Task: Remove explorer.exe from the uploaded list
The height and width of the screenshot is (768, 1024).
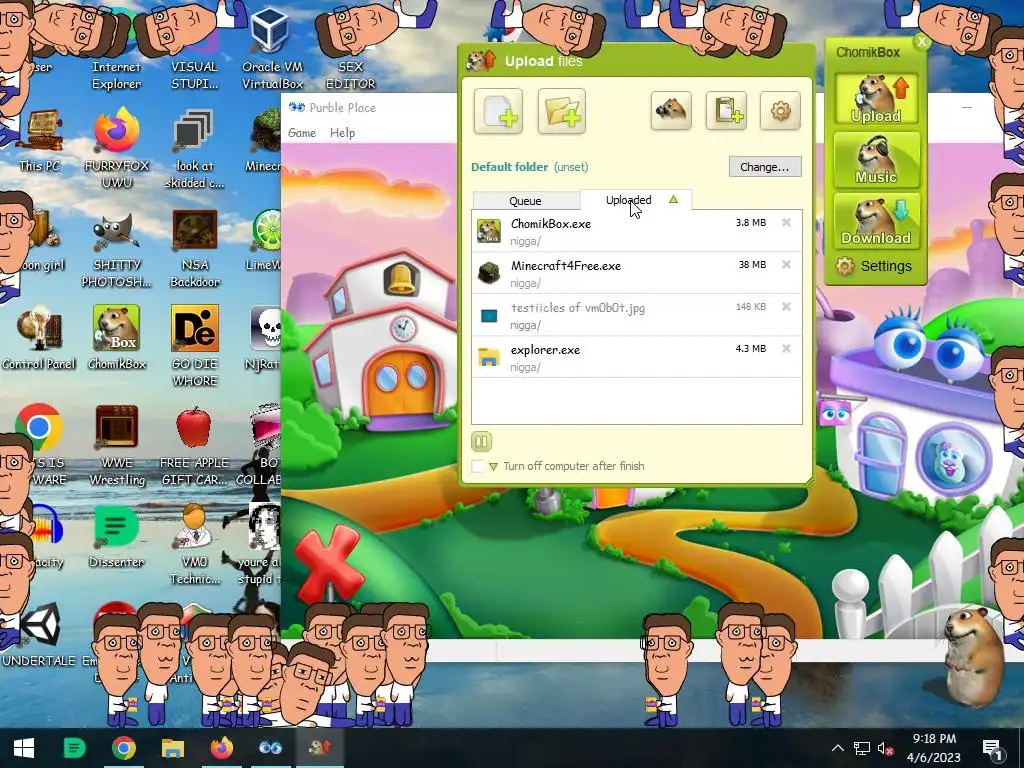Action: (x=786, y=348)
